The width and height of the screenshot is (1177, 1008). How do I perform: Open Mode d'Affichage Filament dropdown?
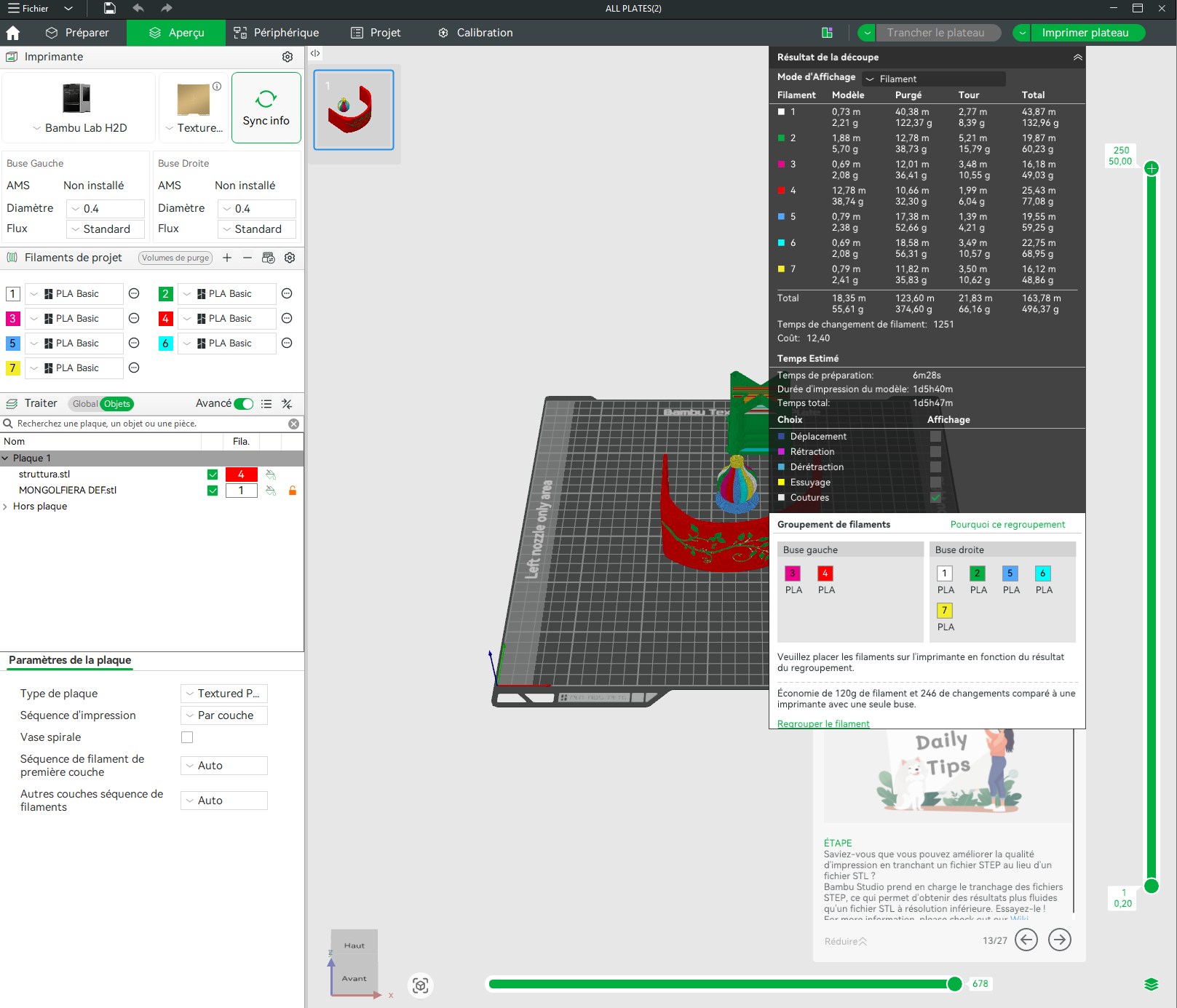pos(934,79)
